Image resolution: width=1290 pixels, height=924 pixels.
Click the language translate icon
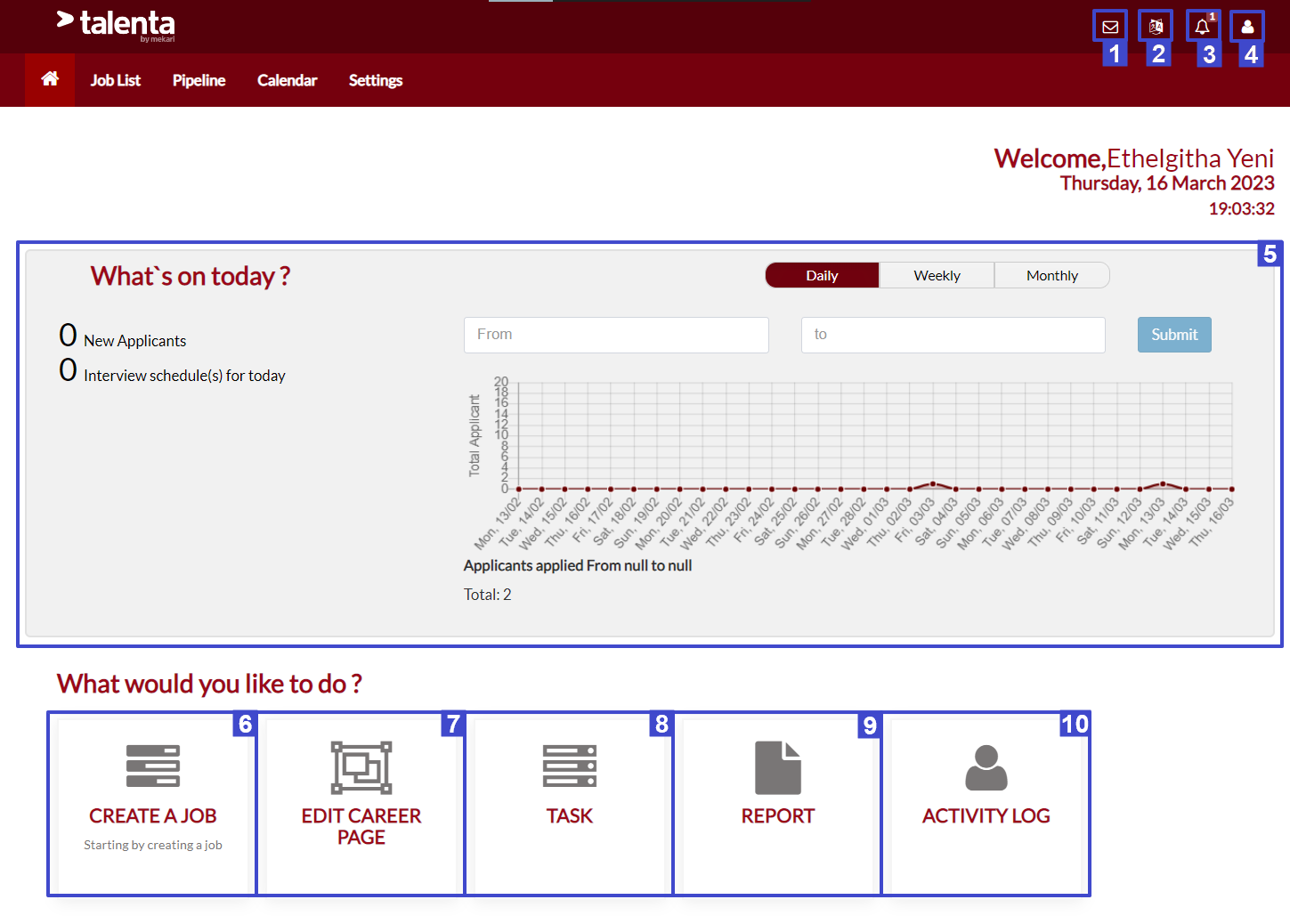pos(1156,26)
